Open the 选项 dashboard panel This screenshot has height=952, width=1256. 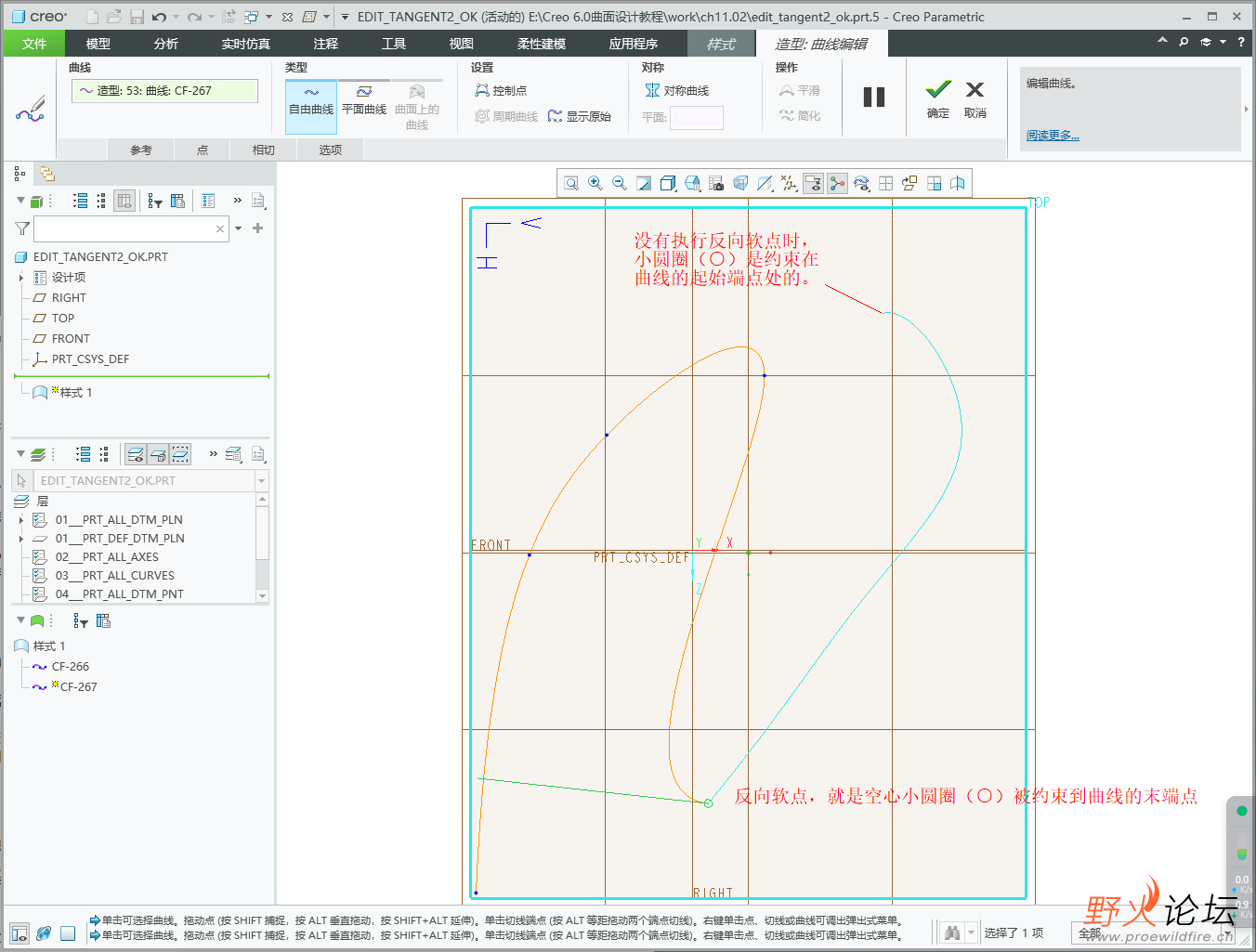point(331,150)
